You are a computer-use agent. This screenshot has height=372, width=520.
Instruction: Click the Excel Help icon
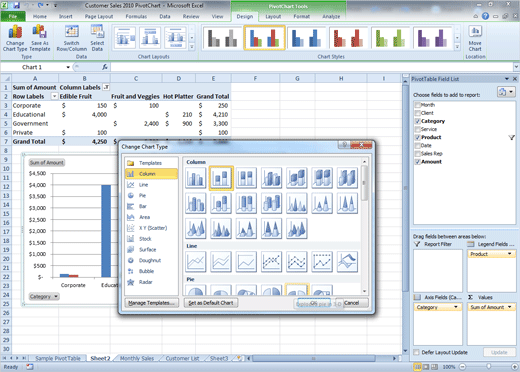click(485, 16)
